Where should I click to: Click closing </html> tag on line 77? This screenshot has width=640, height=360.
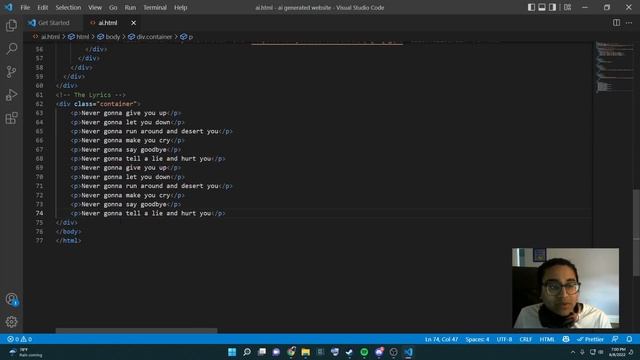click(69, 240)
